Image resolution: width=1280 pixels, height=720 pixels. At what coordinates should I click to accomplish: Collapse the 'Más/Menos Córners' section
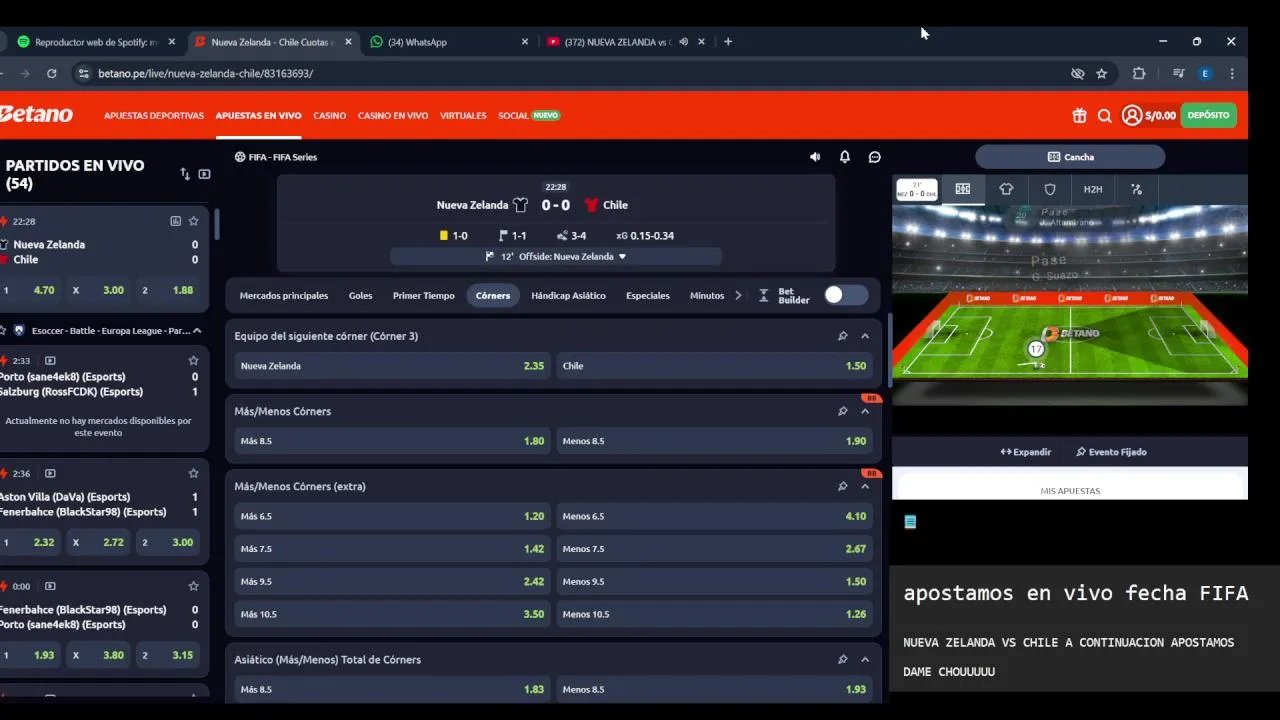pos(865,411)
